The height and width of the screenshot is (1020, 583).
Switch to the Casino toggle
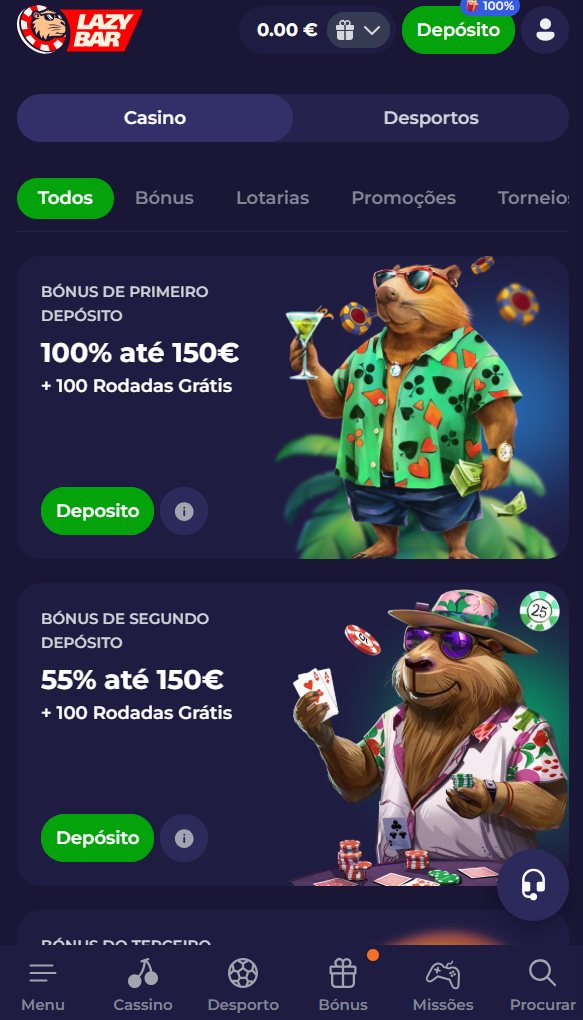(155, 118)
